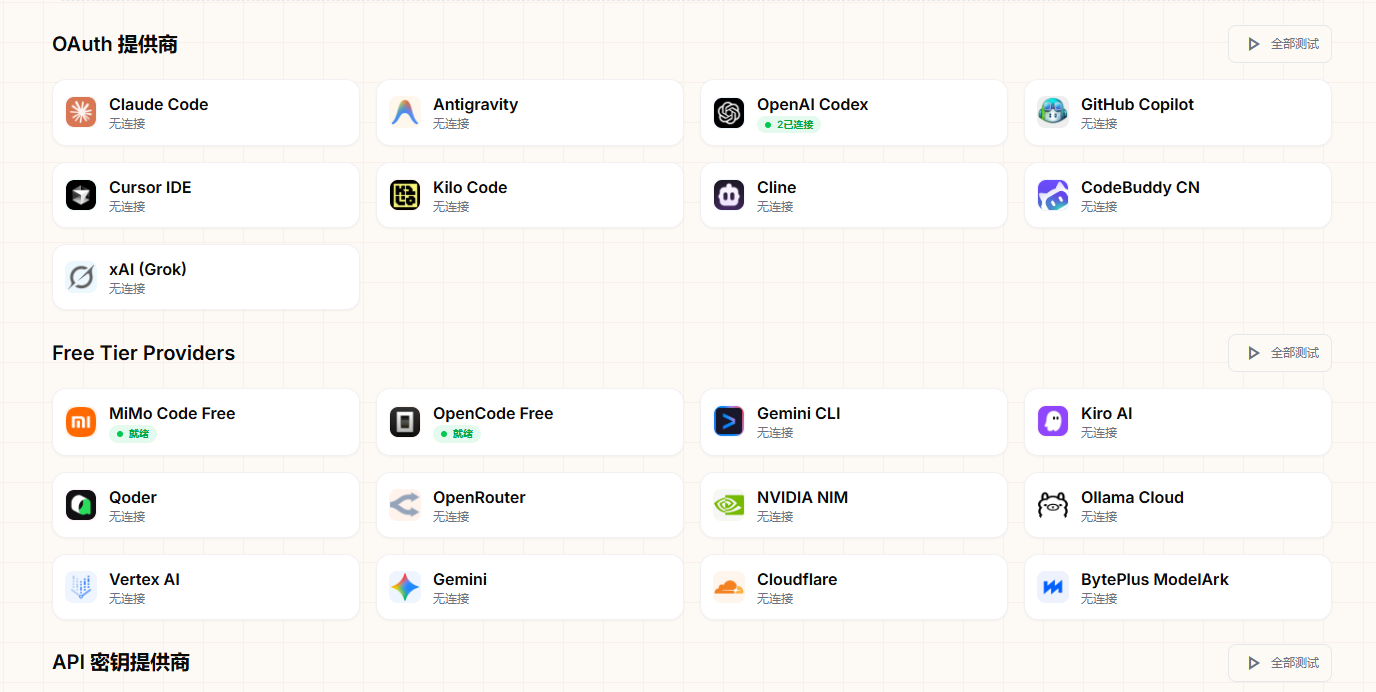The width and height of the screenshot is (1376, 692).
Task: Click the Kiro AI ghost icon
Action: point(1053,421)
